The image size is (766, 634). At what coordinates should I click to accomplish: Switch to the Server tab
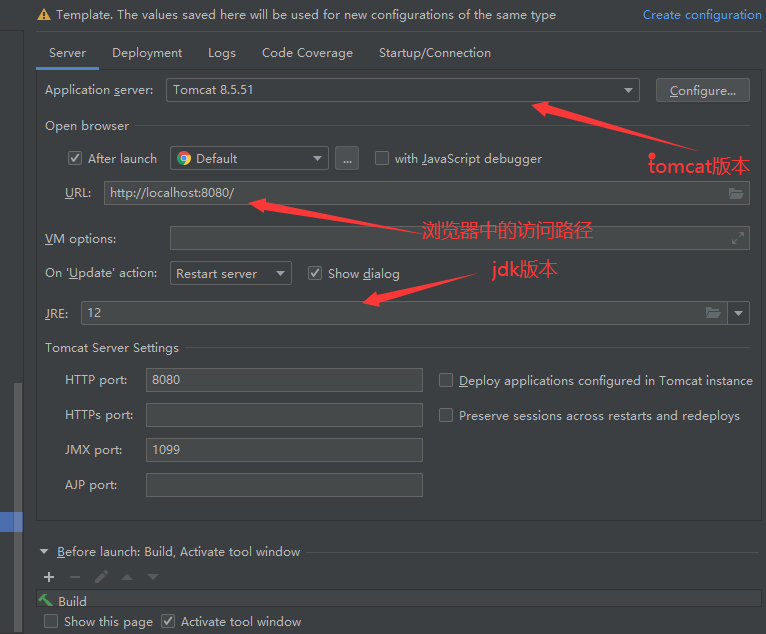[x=67, y=53]
